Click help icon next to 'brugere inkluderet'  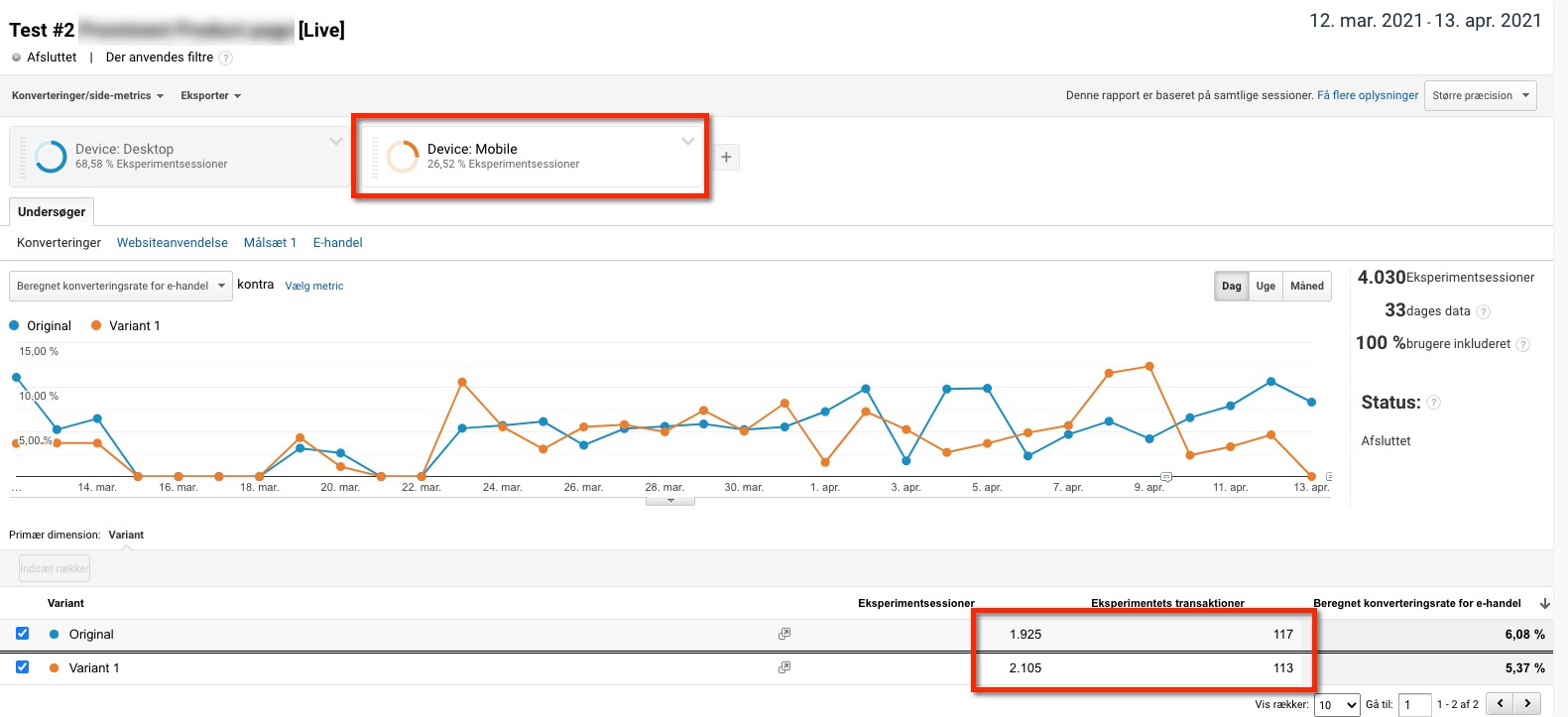tap(1523, 344)
